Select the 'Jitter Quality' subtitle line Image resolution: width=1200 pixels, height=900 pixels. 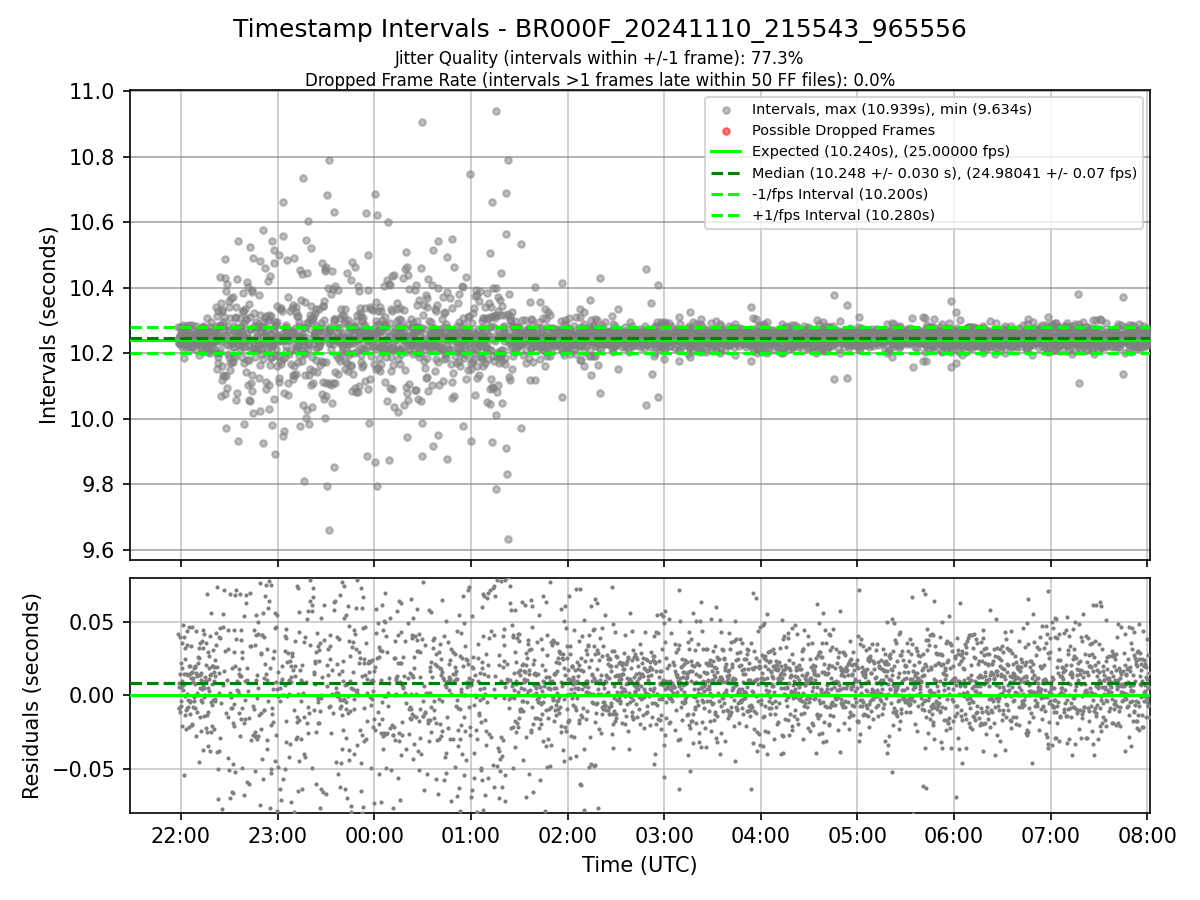(x=600, y=58)
